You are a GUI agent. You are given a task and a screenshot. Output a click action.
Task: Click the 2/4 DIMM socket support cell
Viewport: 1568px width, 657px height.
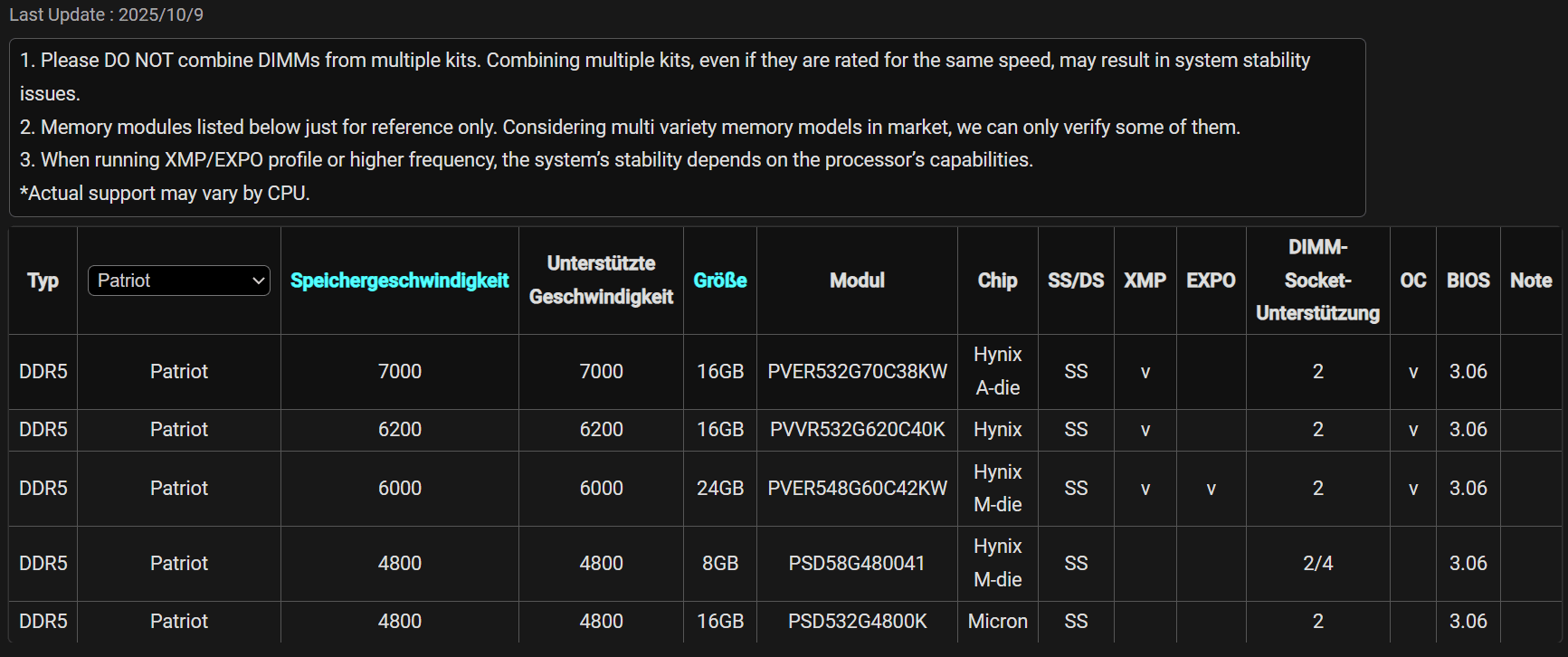click(1317, 564)
